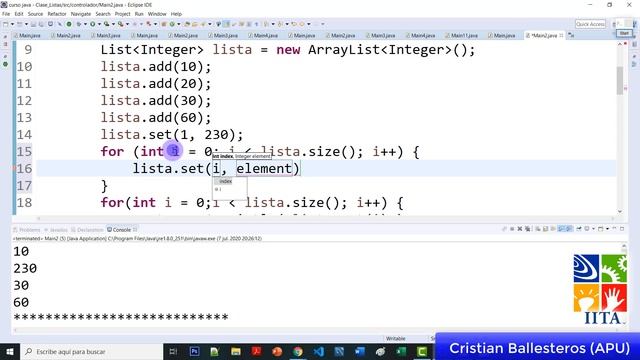Switch to the Problems view tab
640x360 pixels.
tap(27, 230)
